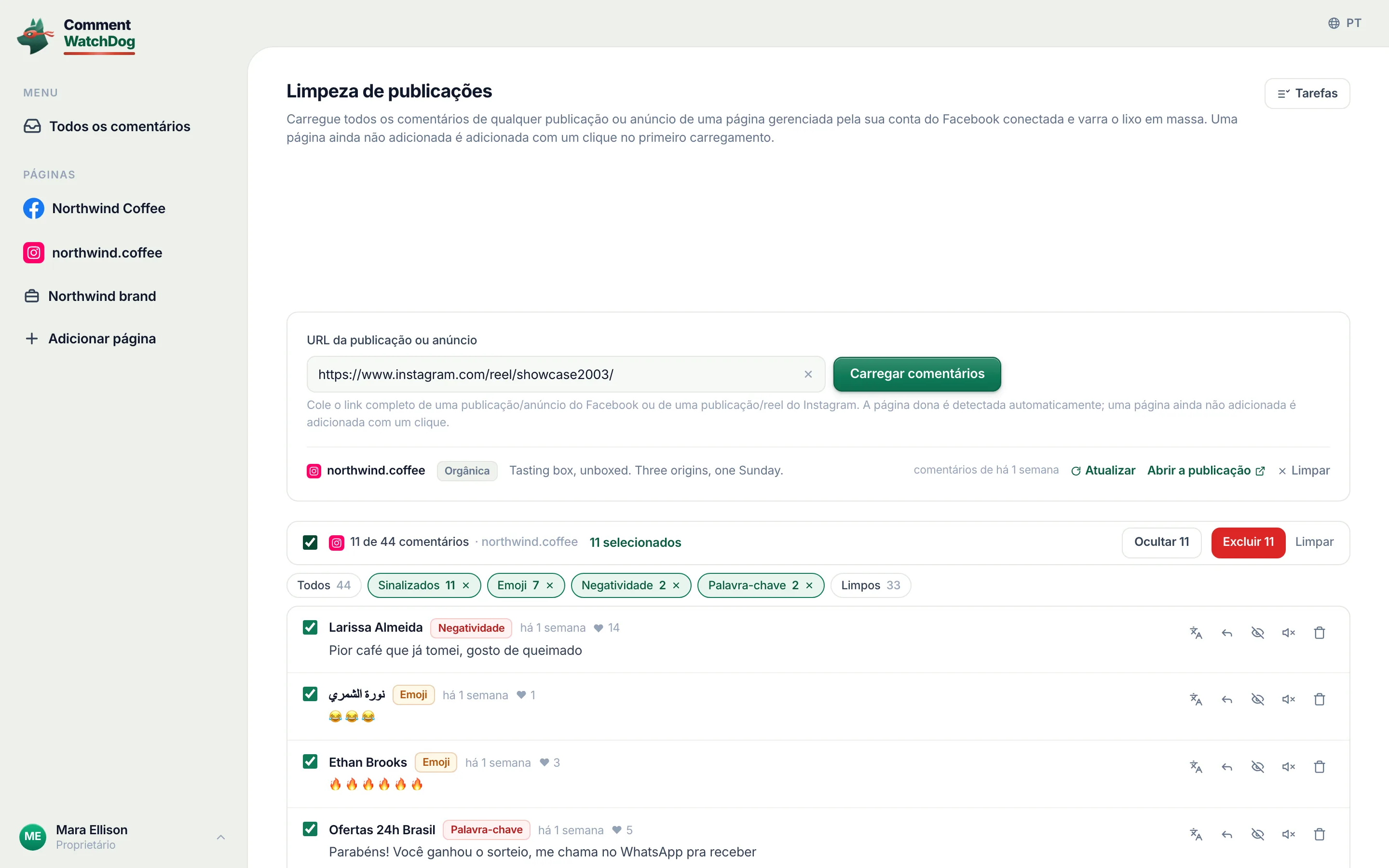
Task: Open the Tarefas panel
Action: pos(1307,94)
